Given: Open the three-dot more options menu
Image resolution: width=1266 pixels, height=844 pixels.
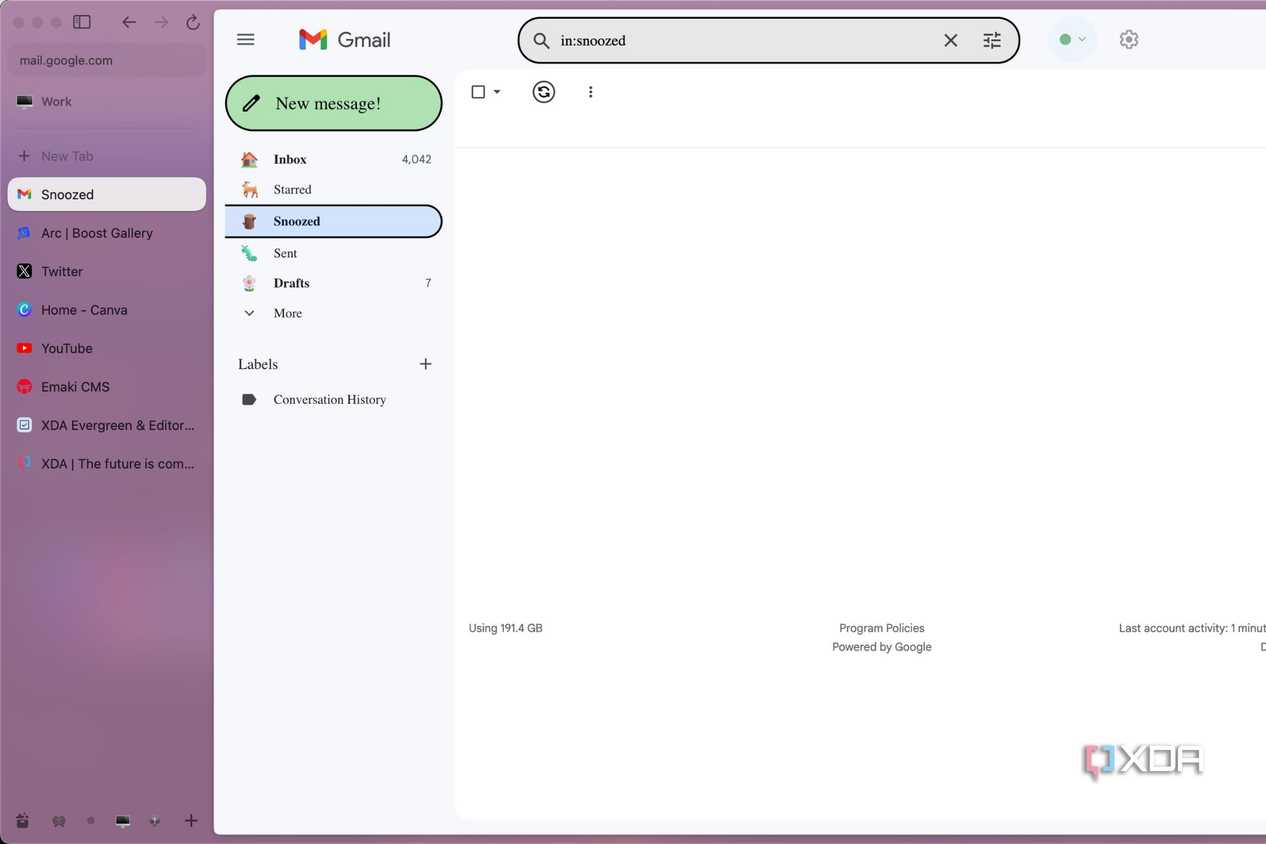Looking at the screenshot, I should click(x=590, y=92).
